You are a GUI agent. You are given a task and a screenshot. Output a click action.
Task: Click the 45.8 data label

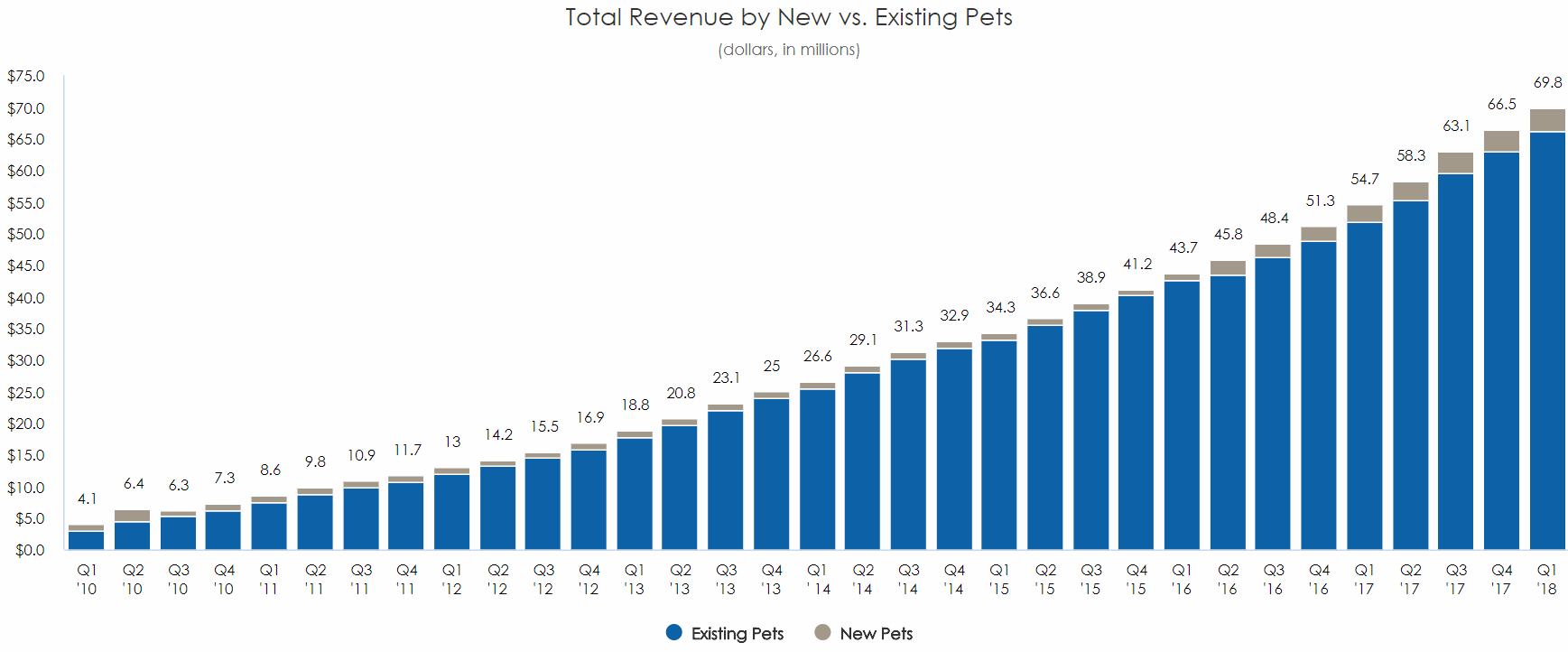coord(1228,234)
